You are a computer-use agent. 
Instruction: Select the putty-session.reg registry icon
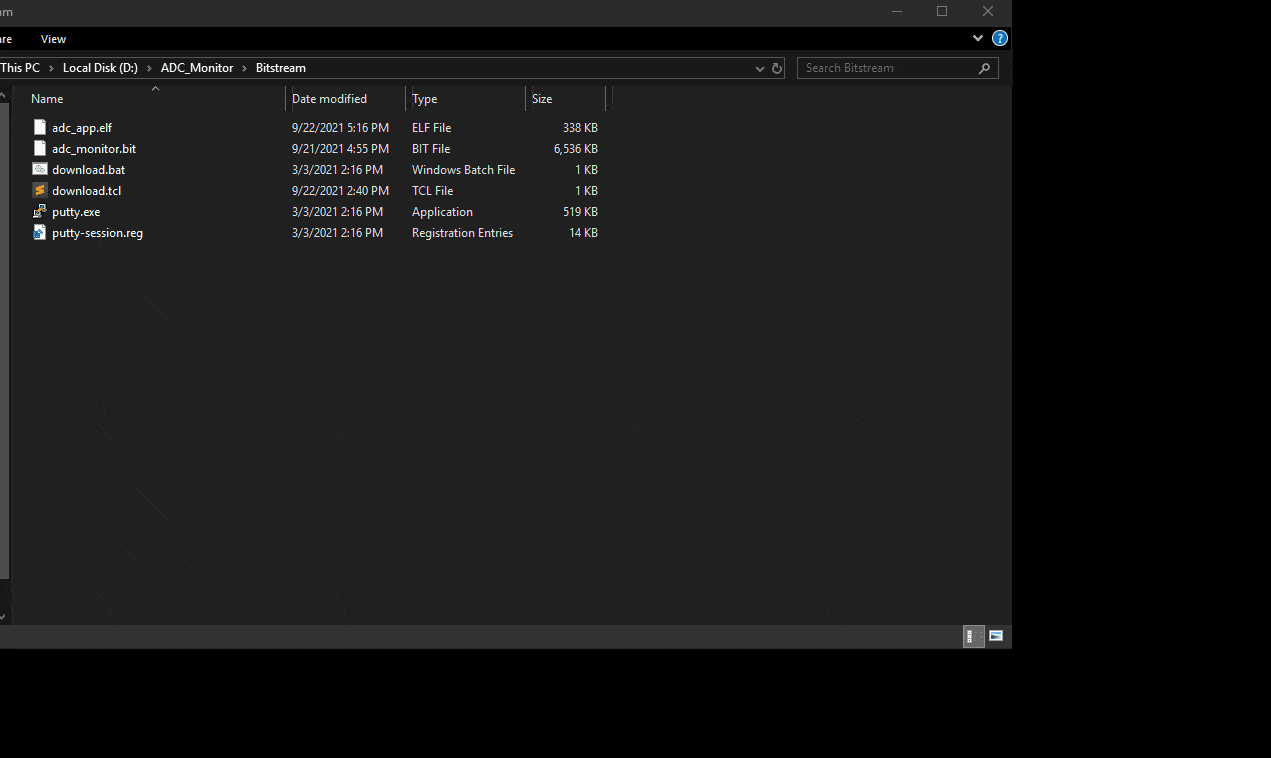click(x=40, y=233)
